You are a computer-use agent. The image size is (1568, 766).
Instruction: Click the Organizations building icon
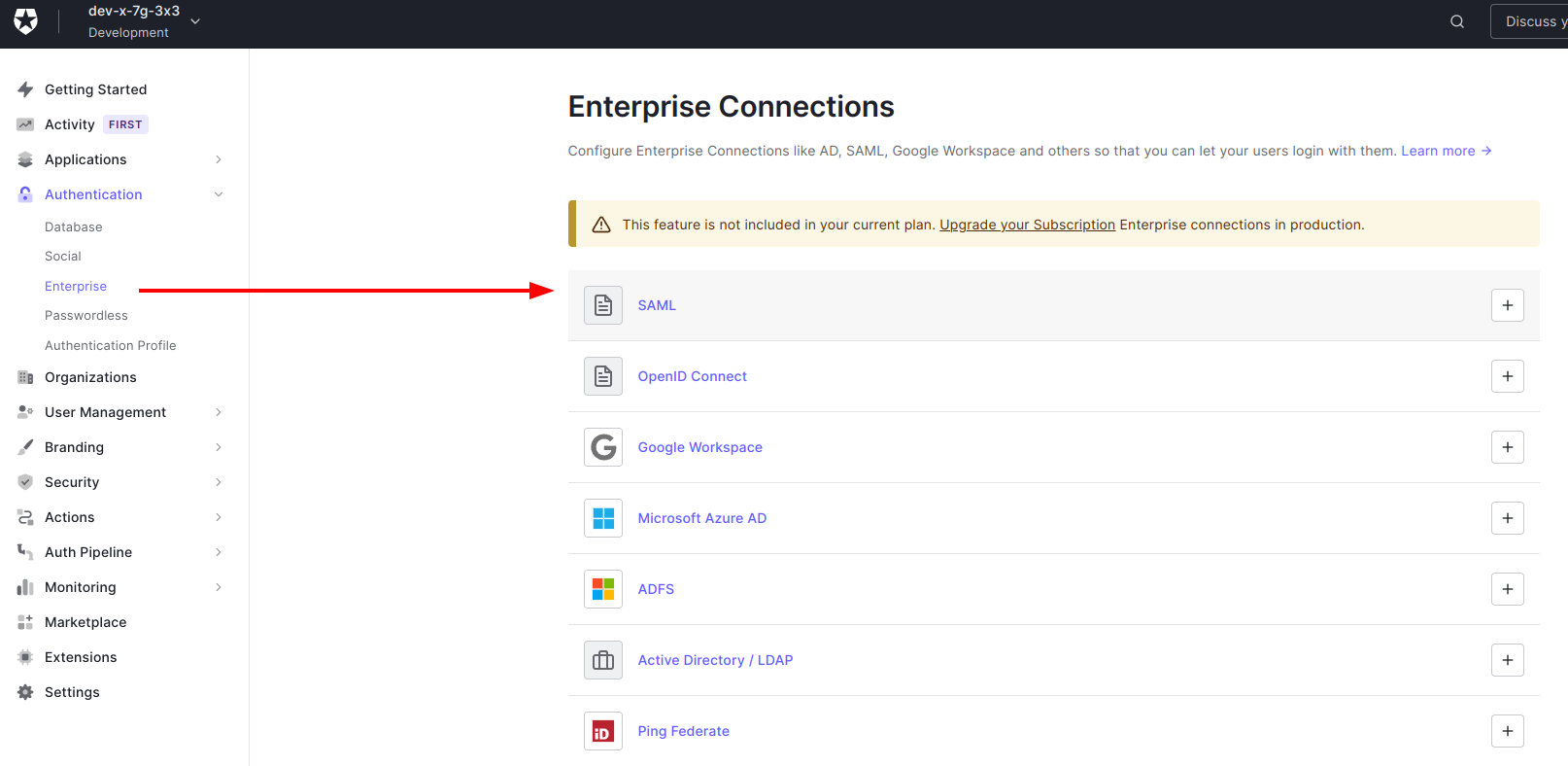coord(25,377)
